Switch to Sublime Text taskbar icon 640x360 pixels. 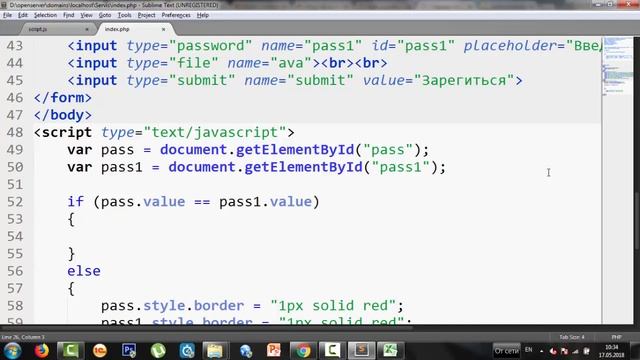point(361,351)
